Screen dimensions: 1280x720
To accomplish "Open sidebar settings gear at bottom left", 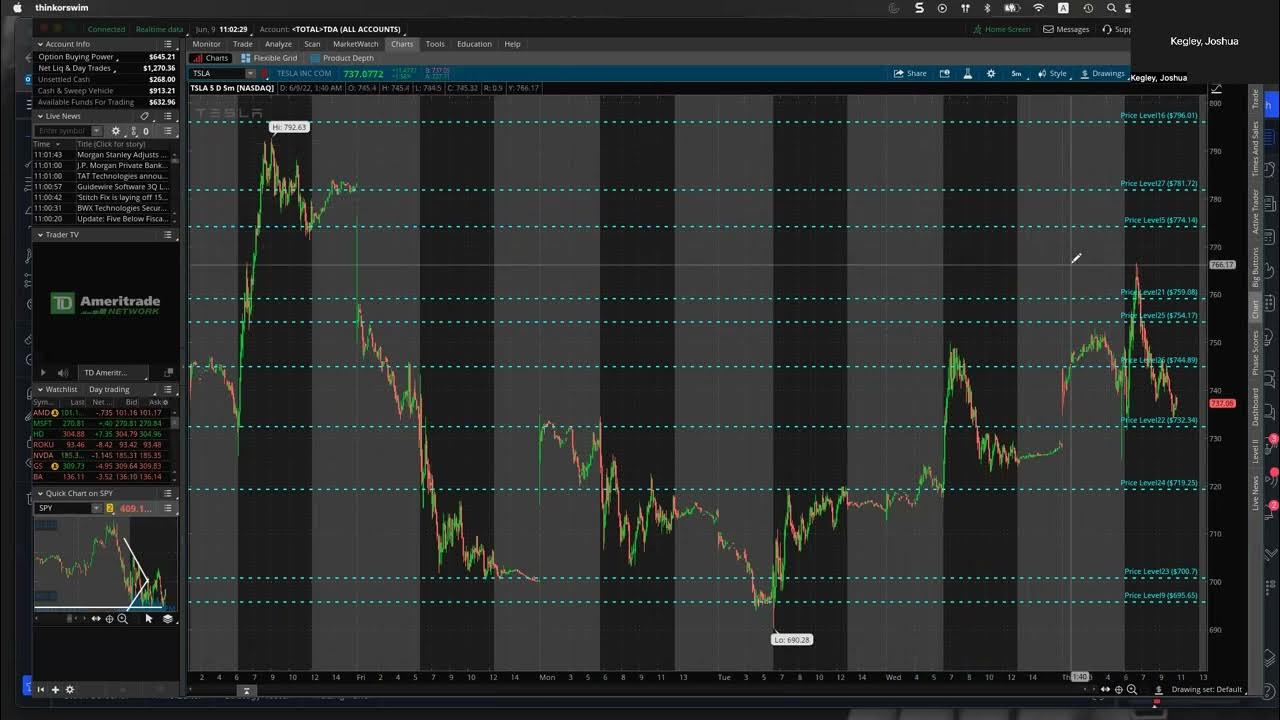I will tap(70, 689).
